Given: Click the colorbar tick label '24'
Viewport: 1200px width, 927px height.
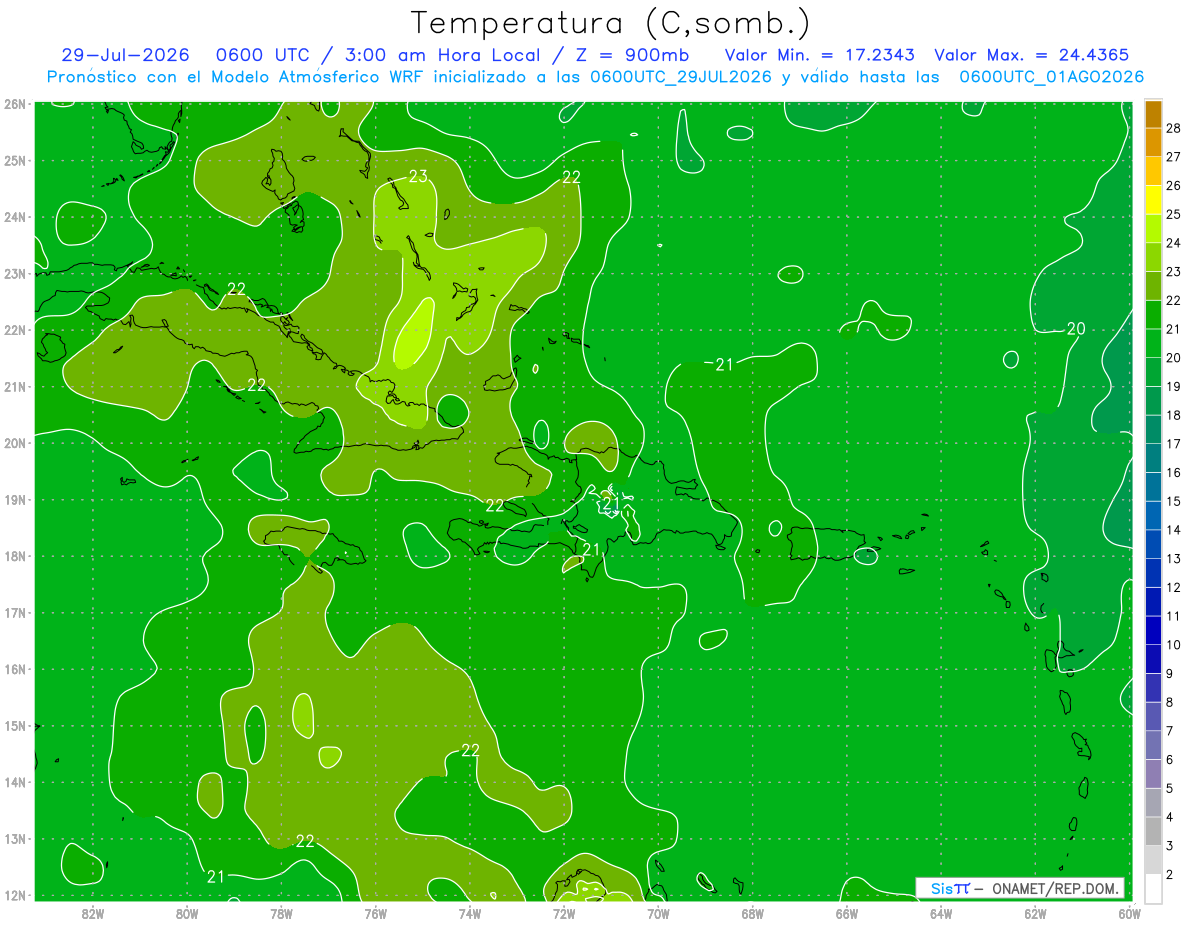Looking at the screenshot, I should click(x=1174, y=243).
